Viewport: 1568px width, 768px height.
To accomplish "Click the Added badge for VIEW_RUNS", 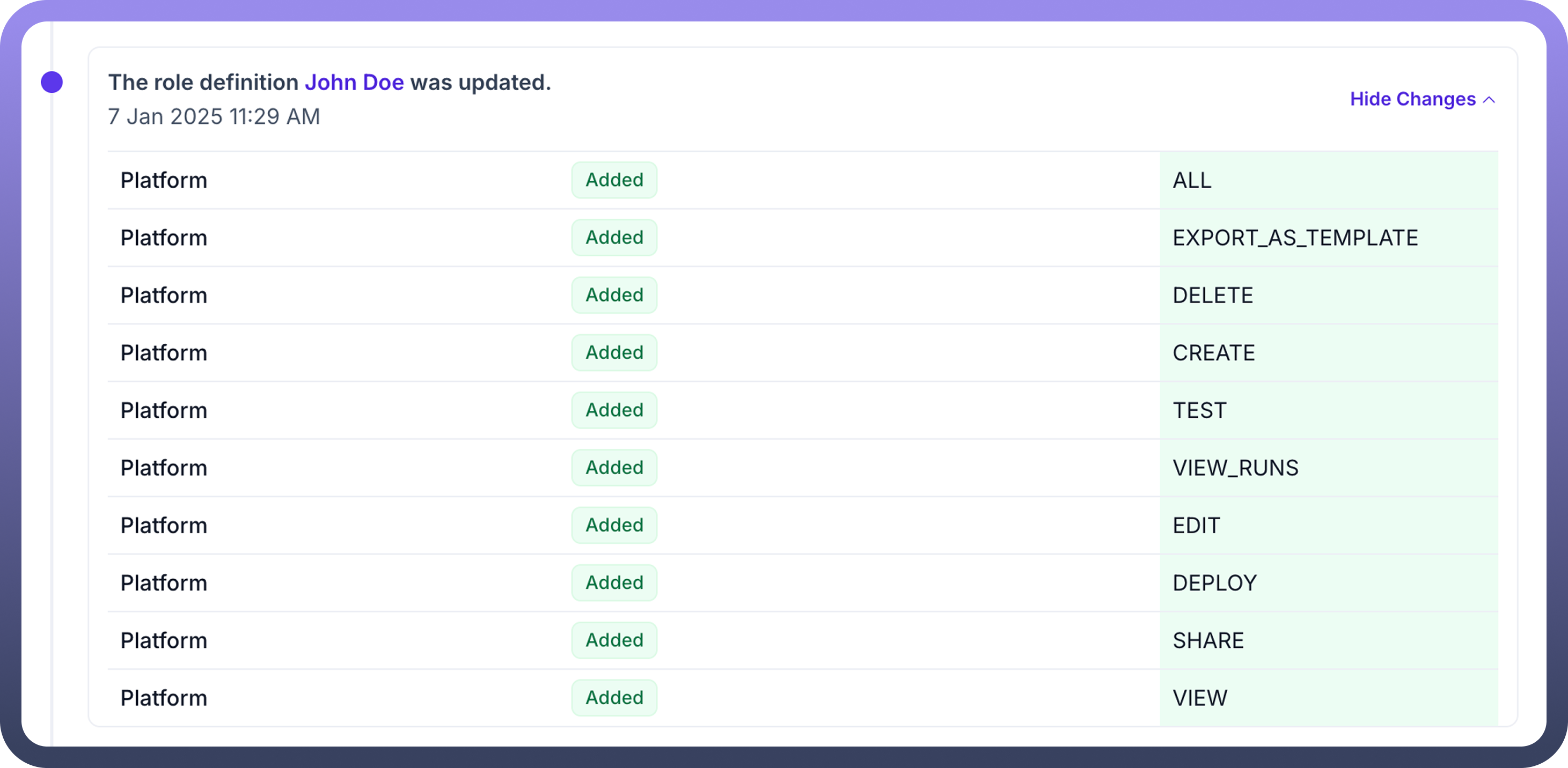I will point(614,467).
